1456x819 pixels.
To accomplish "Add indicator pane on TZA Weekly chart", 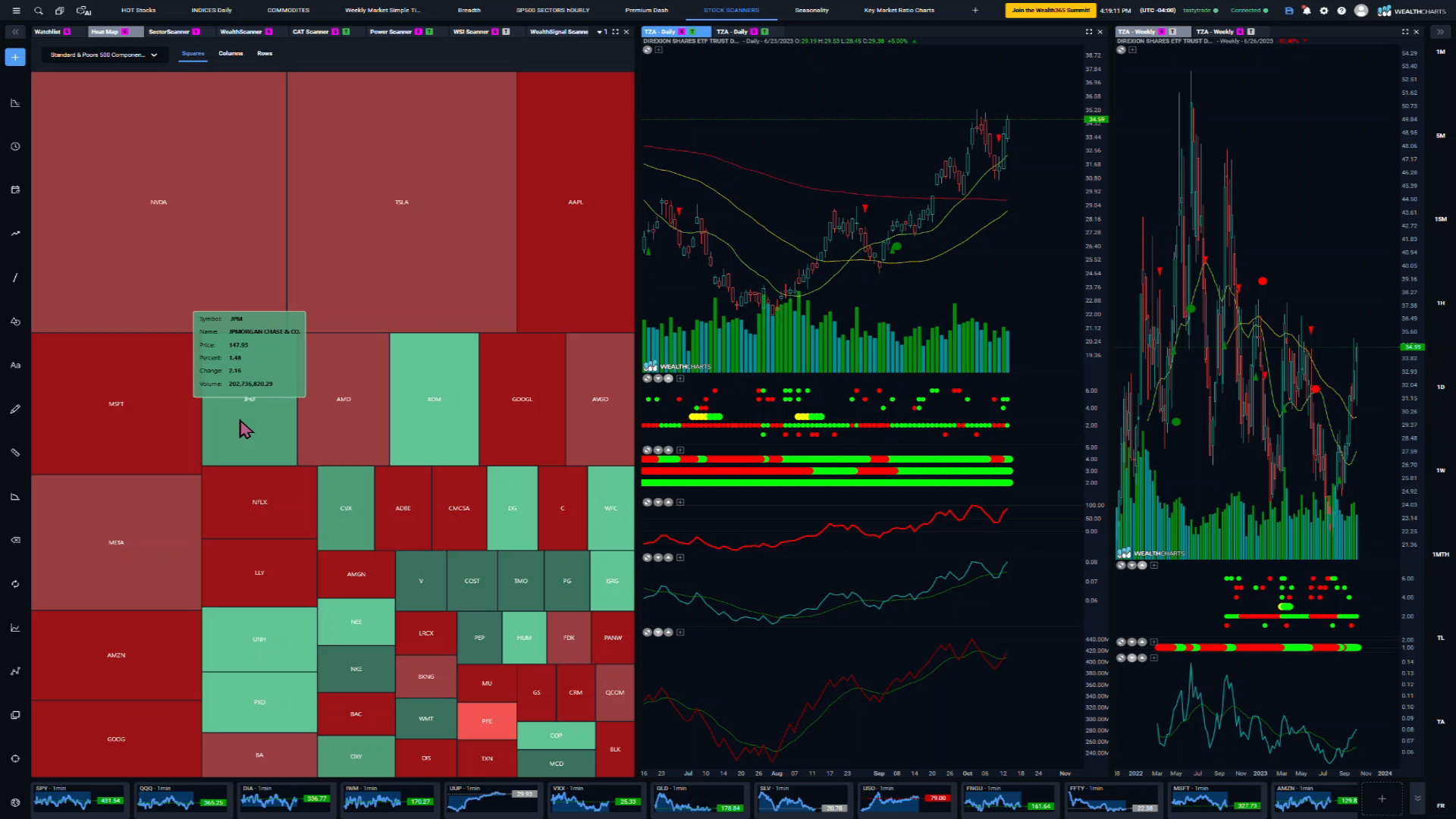I will [x=1132, y=50].
